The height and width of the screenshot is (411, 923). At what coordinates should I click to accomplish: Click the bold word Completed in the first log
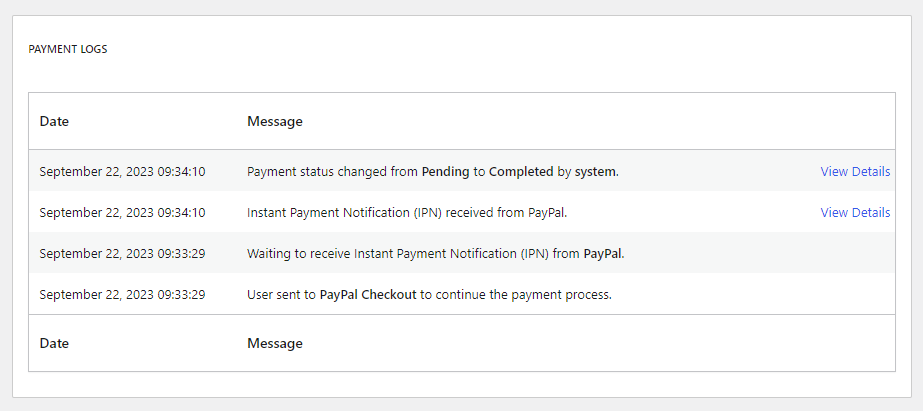tap(521, 172)
